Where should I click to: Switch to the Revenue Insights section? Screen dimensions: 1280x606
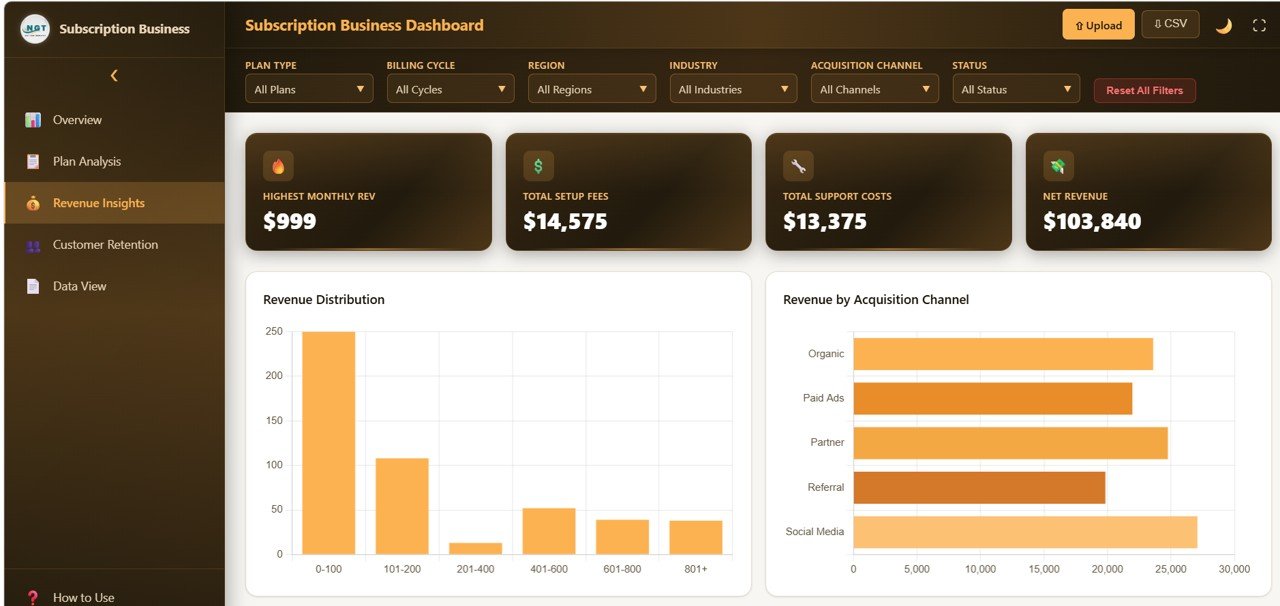[x=100, y=203]
